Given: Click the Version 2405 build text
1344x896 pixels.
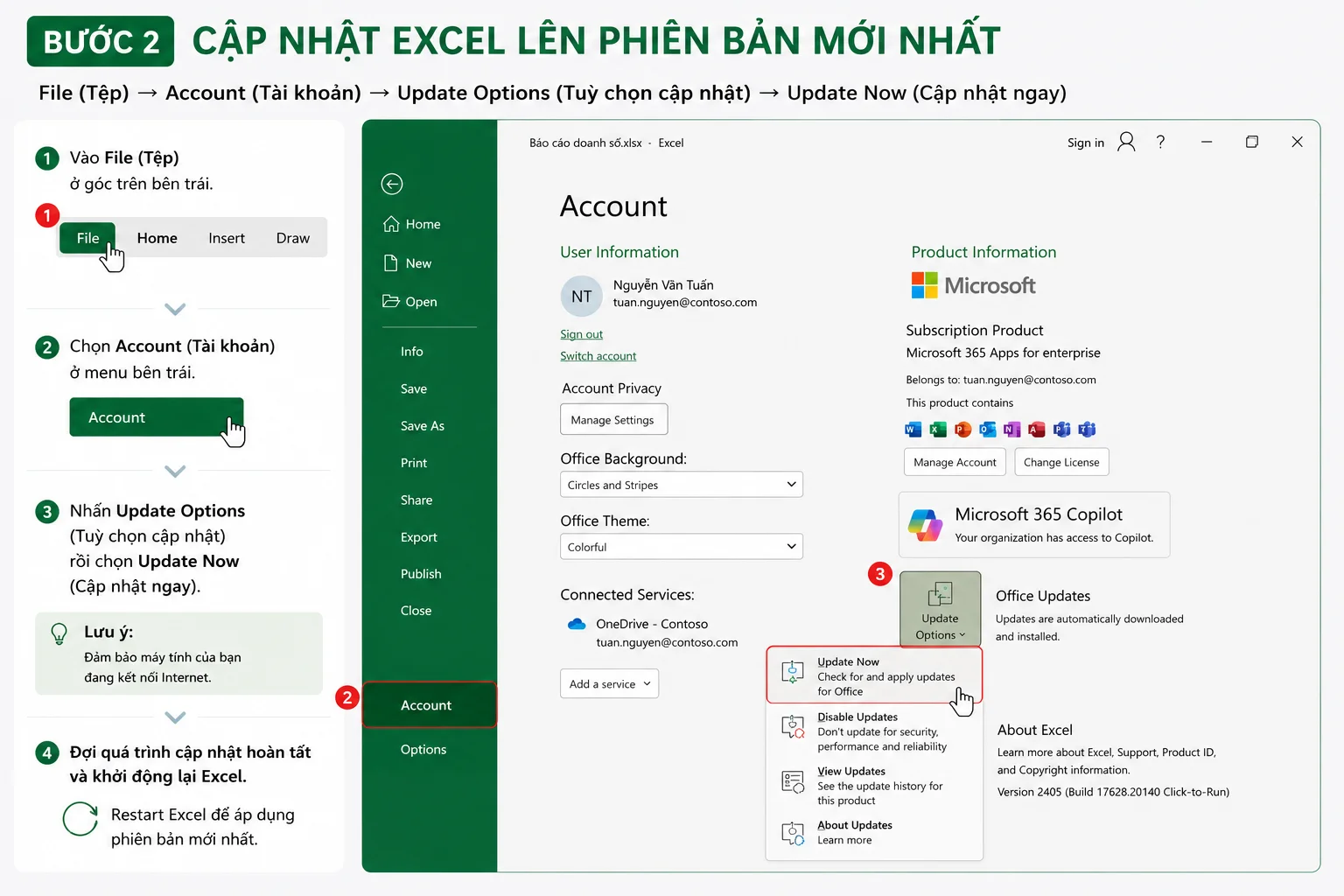Looking at the screenshot, I should pyautogui.click(x=1113, y=792).
